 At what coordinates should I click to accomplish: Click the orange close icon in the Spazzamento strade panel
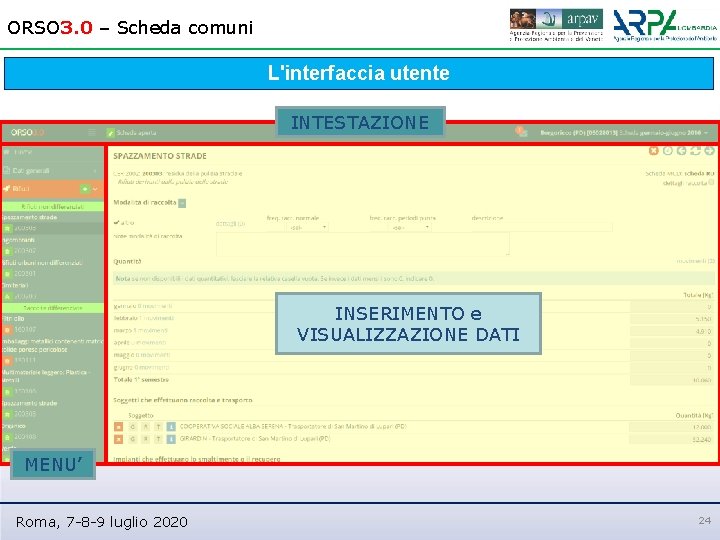pyautogui.click(x=653, y=151)
